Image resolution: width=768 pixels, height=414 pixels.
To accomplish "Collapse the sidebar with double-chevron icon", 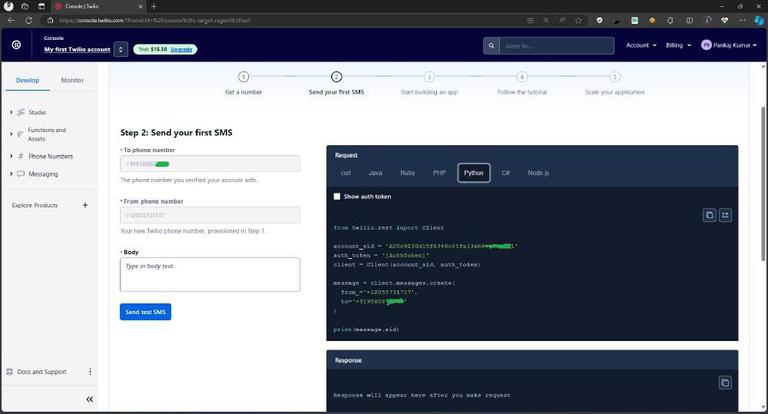I will coord(90,399).
